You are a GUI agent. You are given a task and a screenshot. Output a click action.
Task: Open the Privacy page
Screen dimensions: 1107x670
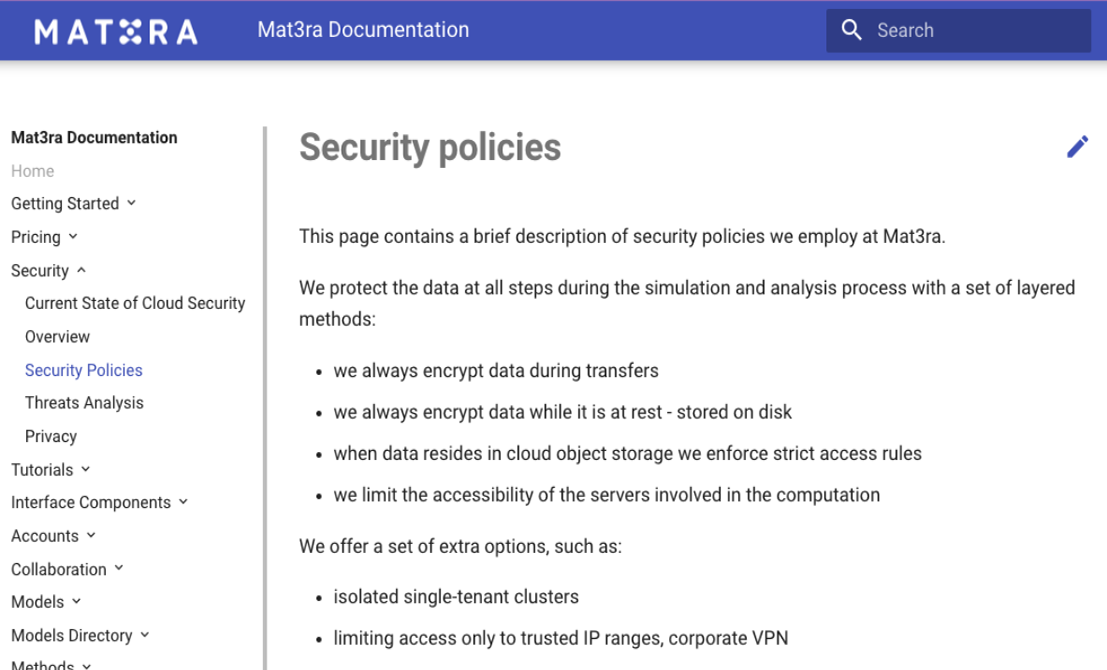click(51, 436)
